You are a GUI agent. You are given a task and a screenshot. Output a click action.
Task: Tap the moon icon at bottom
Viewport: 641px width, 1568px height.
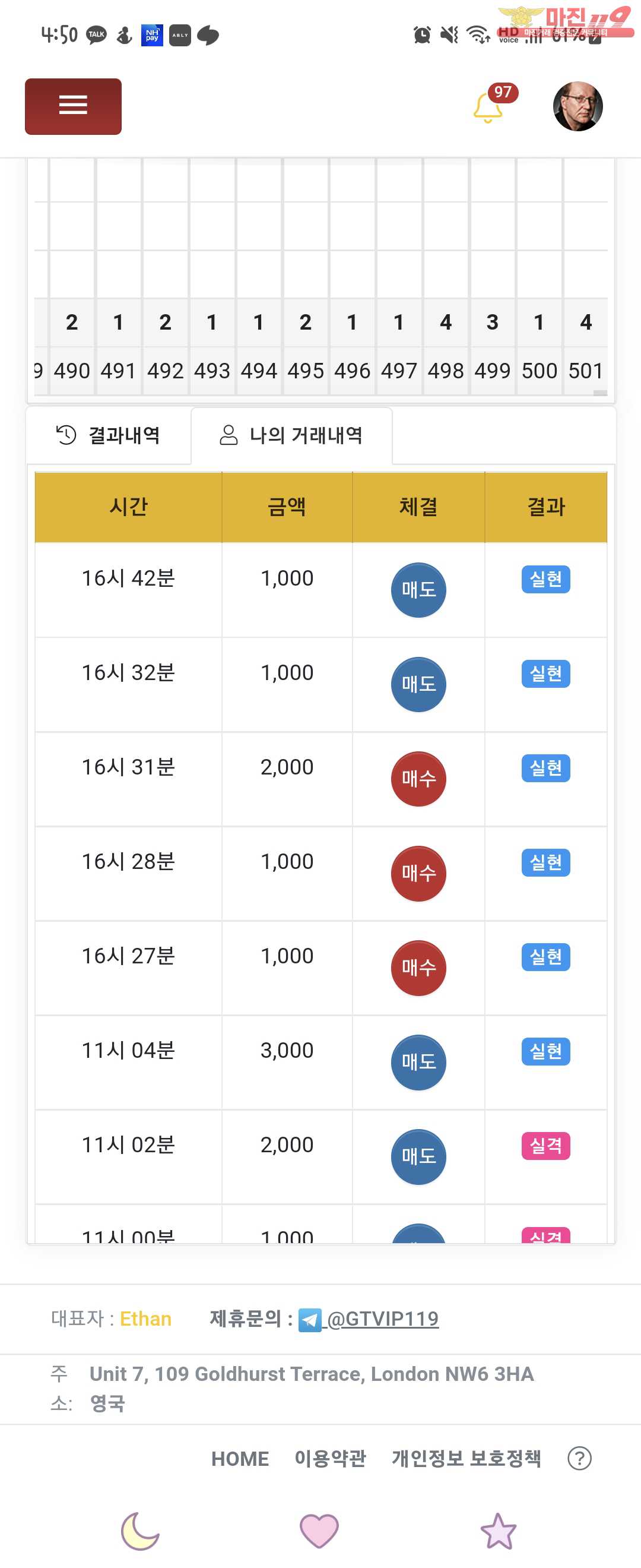[x=141, y=1530]
